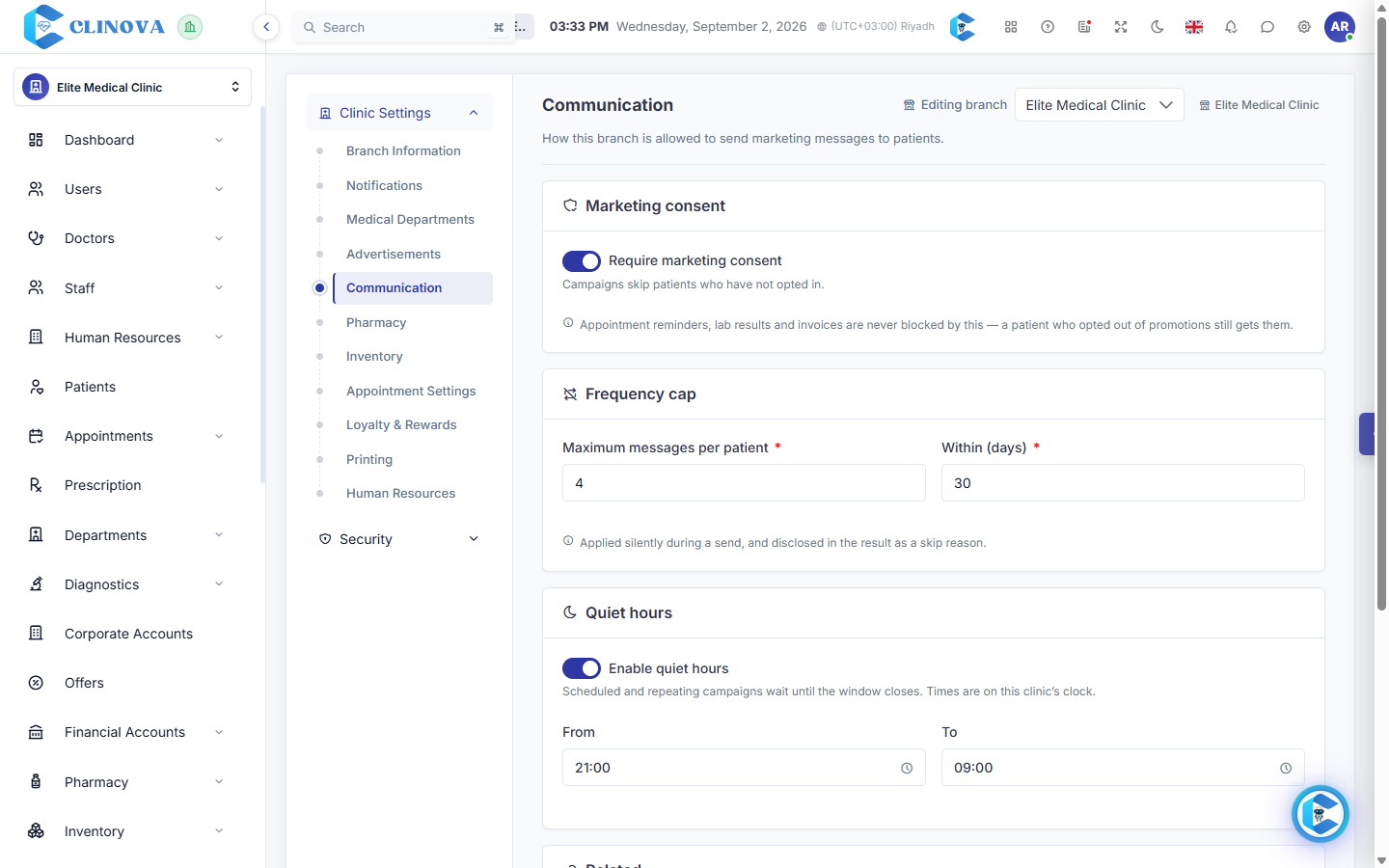Click the "Wednesday, September 2, 2026" date text

click(x=712, y=27)
